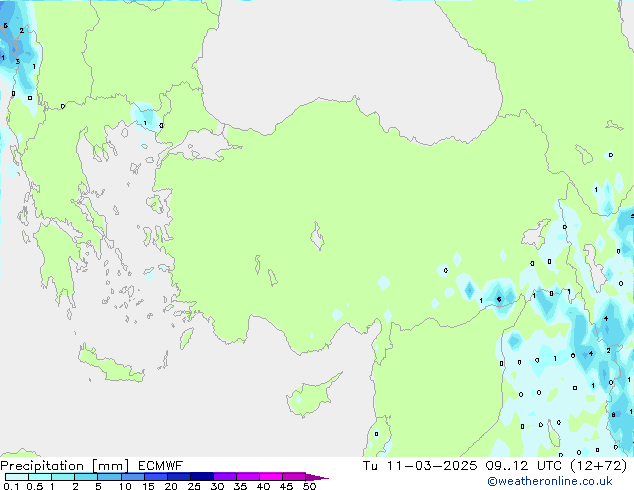Viewport: 634px width, 490px height.
Task: Click the 'ECMWF' model label
Action: (x=161, y=466)
